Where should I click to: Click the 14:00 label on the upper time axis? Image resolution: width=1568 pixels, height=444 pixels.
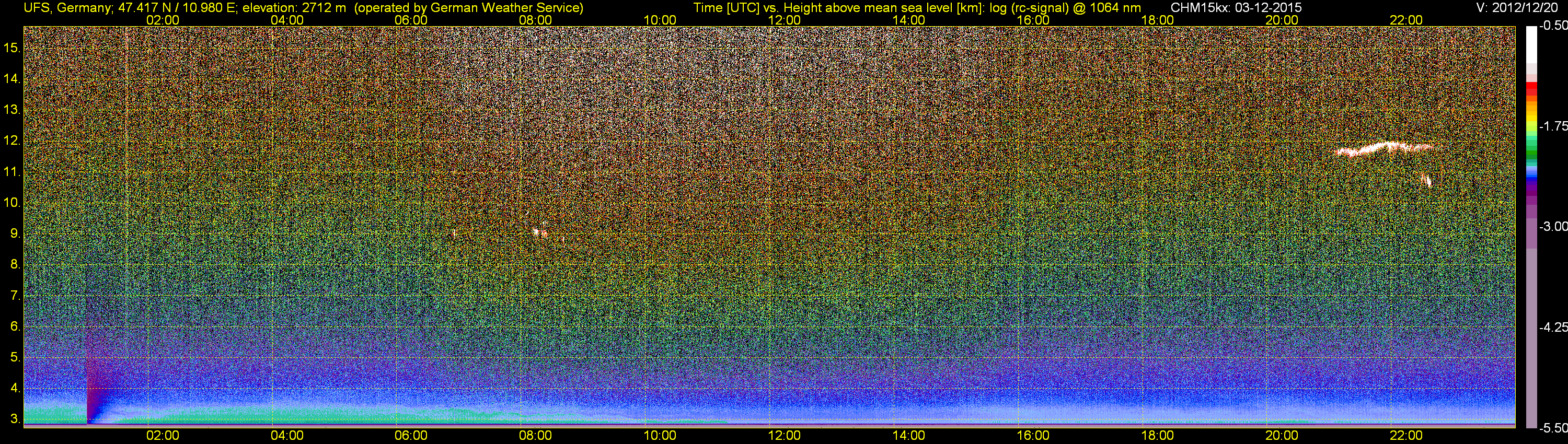pyautogui.click(x=909, y=20)
